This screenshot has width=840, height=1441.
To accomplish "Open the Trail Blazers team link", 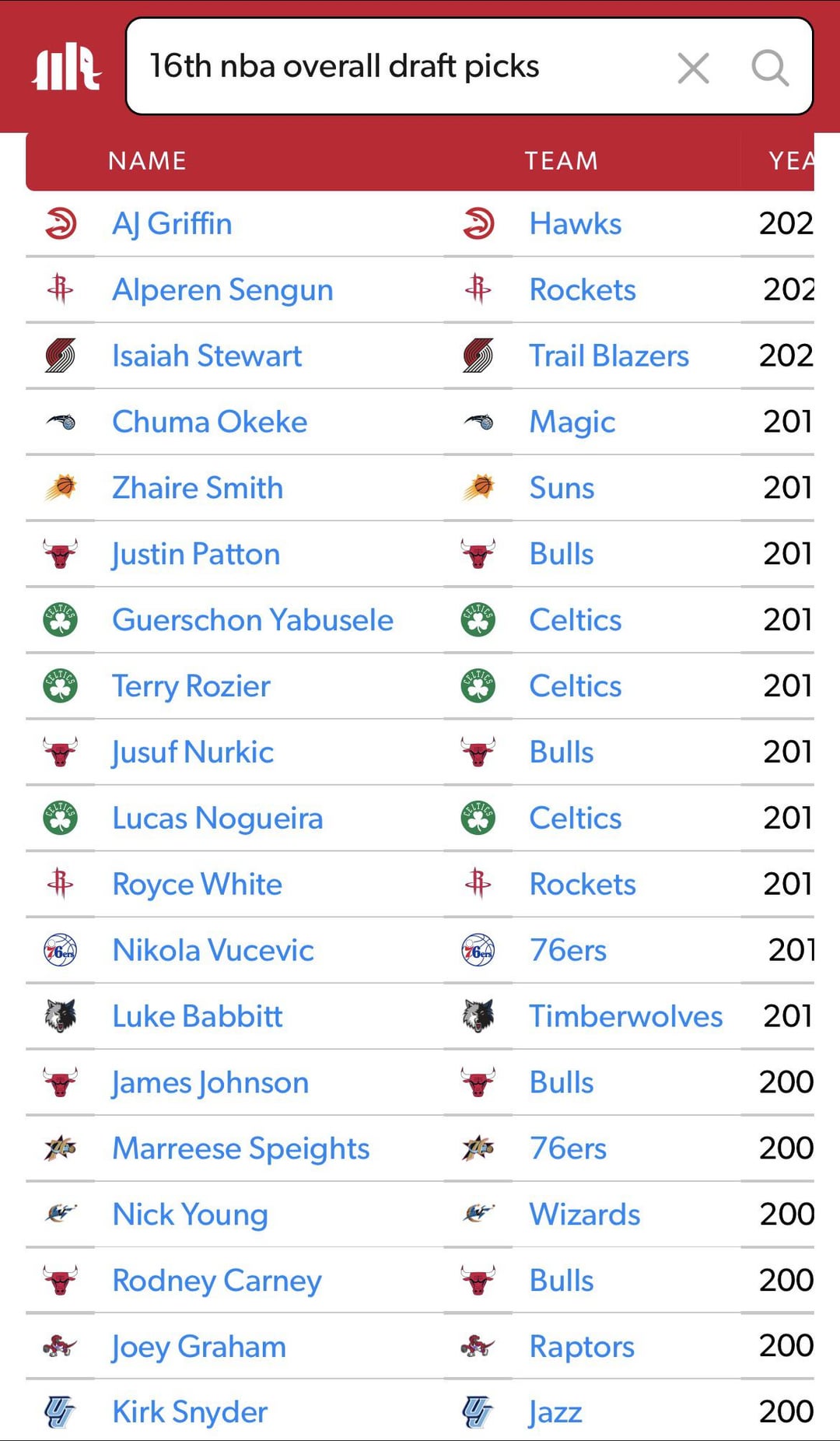I will coord(609,356).
